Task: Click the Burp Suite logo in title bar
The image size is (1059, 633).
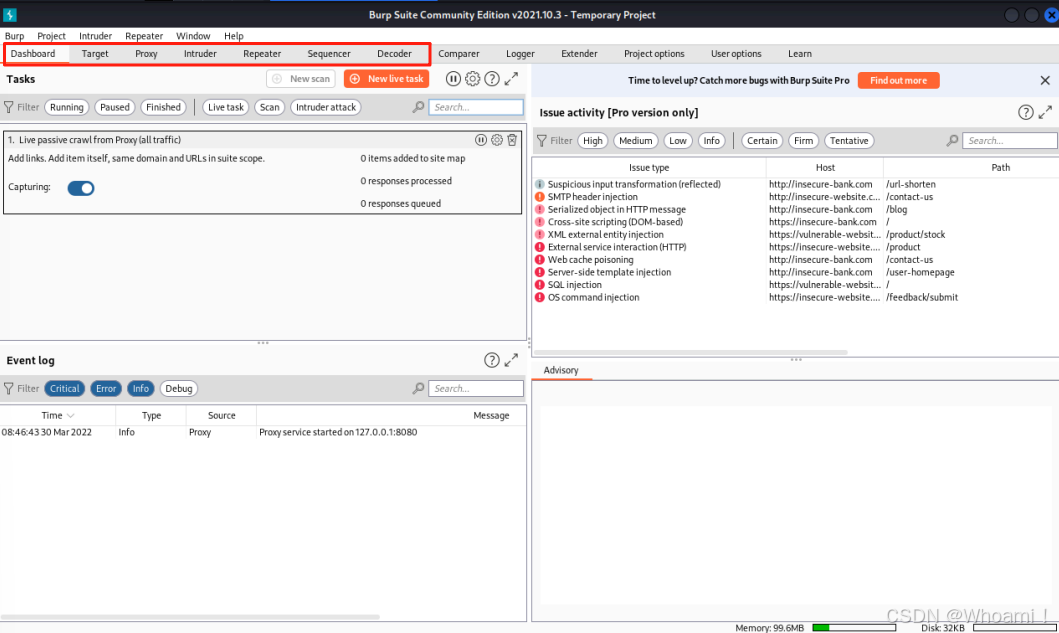Action: (x=10, y=15)
